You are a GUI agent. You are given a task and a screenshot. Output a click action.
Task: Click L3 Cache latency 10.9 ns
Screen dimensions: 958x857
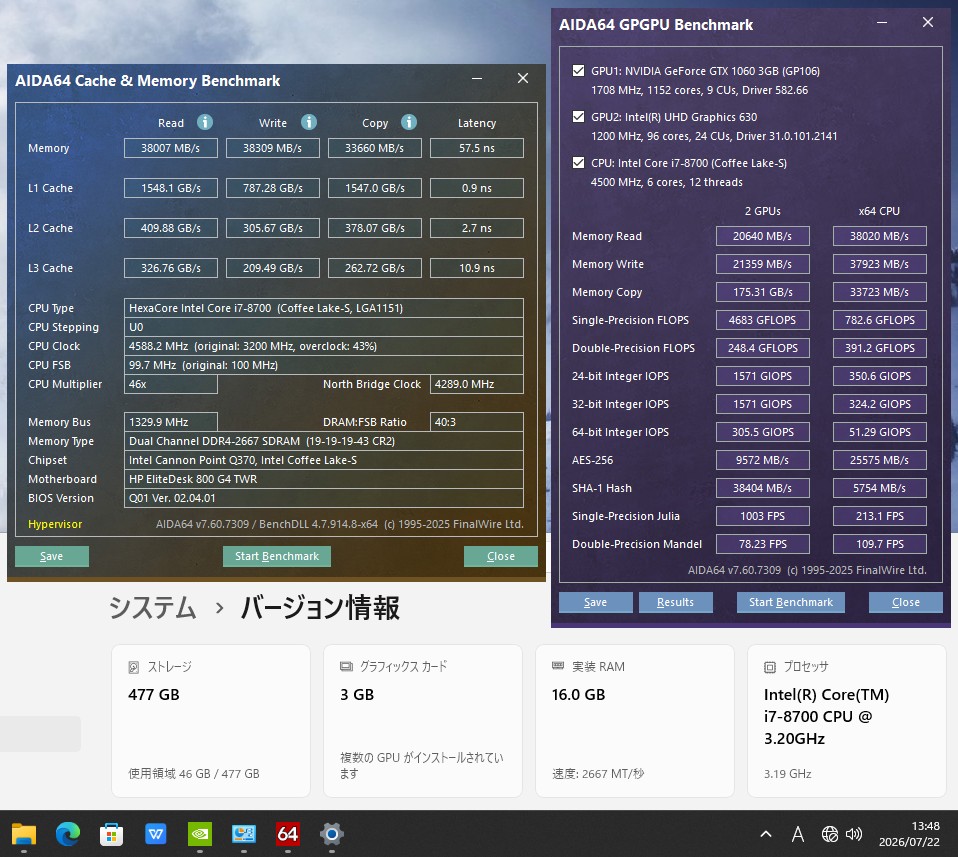477,268
